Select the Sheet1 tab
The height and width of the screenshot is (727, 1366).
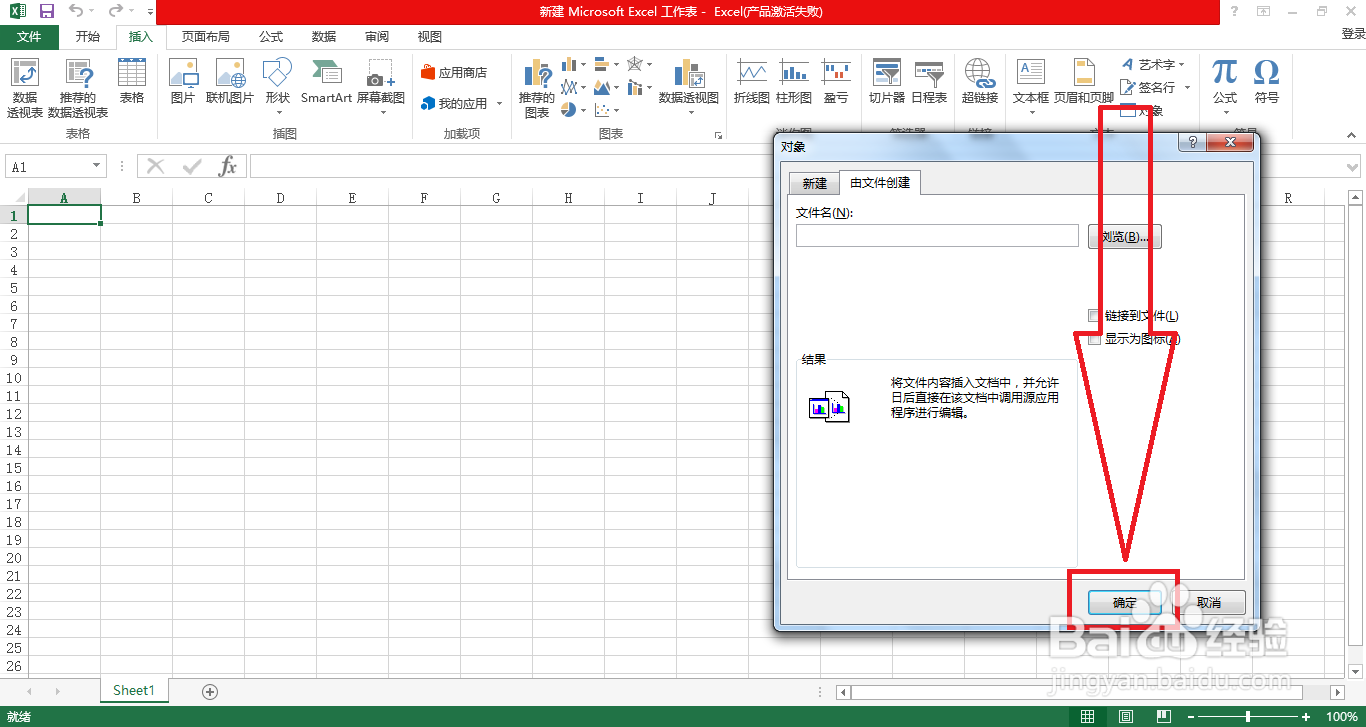pos(134,690)
